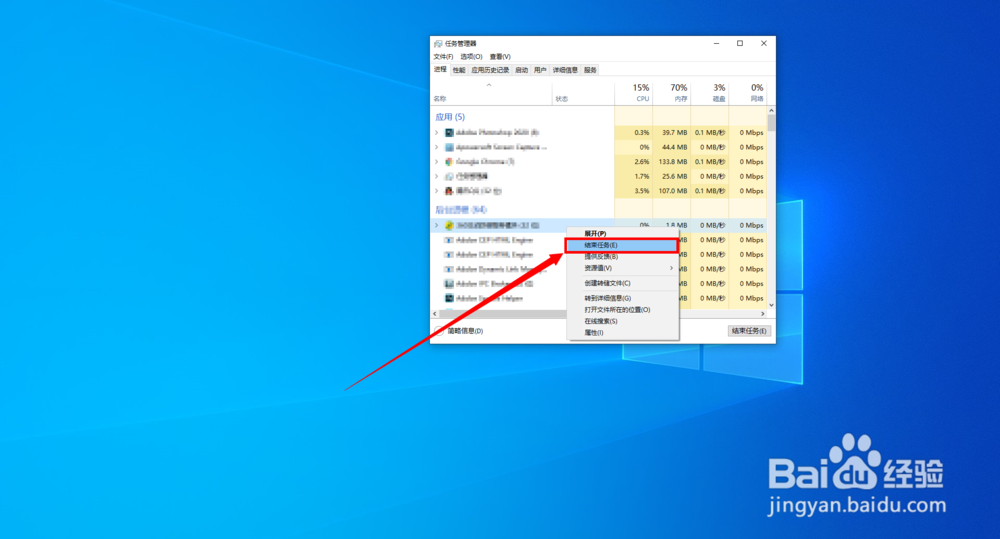Sort by the 内存 column header

click(x=672, y=93)
